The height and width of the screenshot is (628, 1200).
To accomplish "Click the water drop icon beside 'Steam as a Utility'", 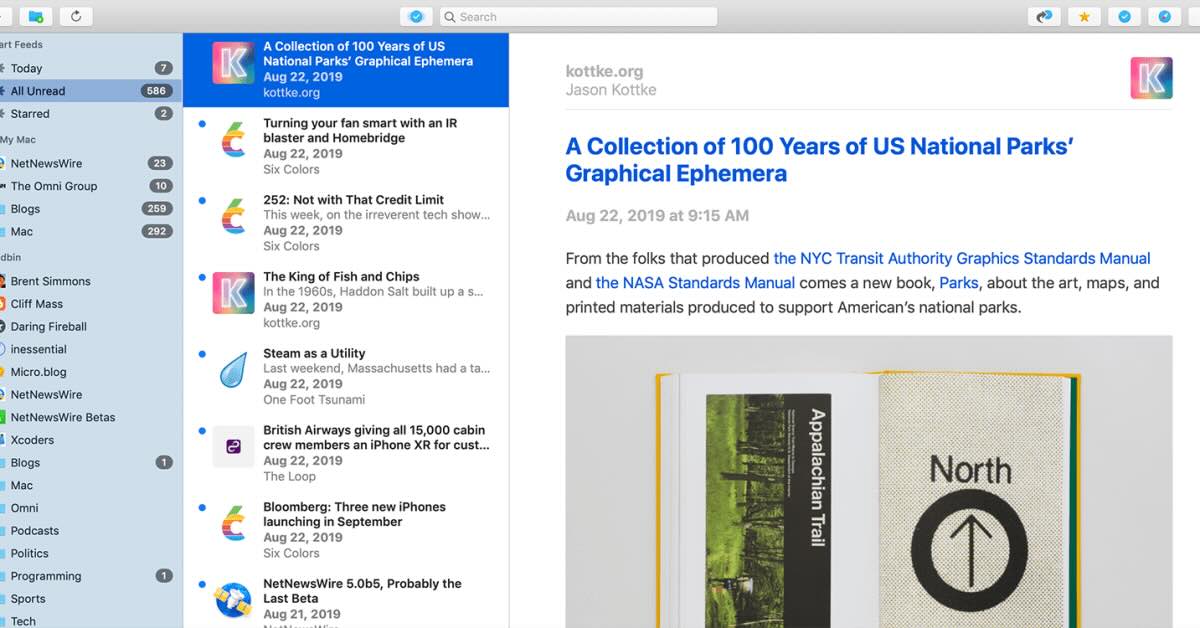I will tap(233, 370).
